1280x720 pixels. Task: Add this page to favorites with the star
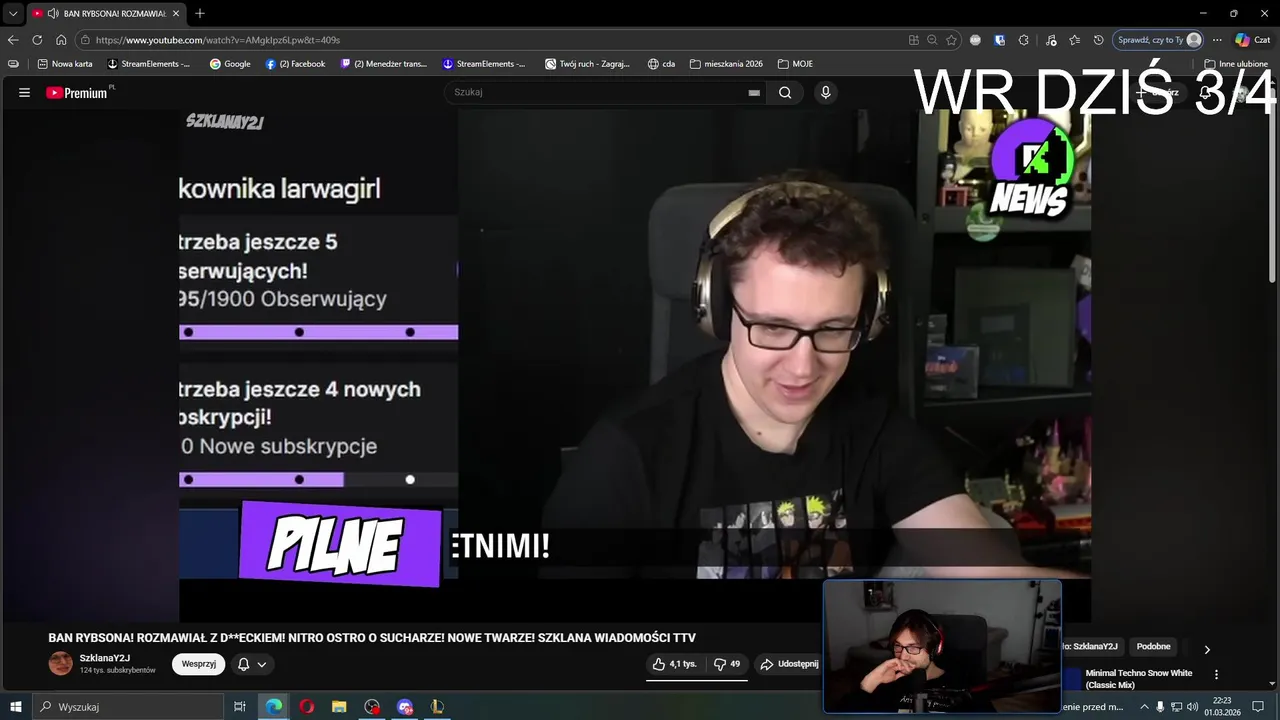tap(951, 40)
